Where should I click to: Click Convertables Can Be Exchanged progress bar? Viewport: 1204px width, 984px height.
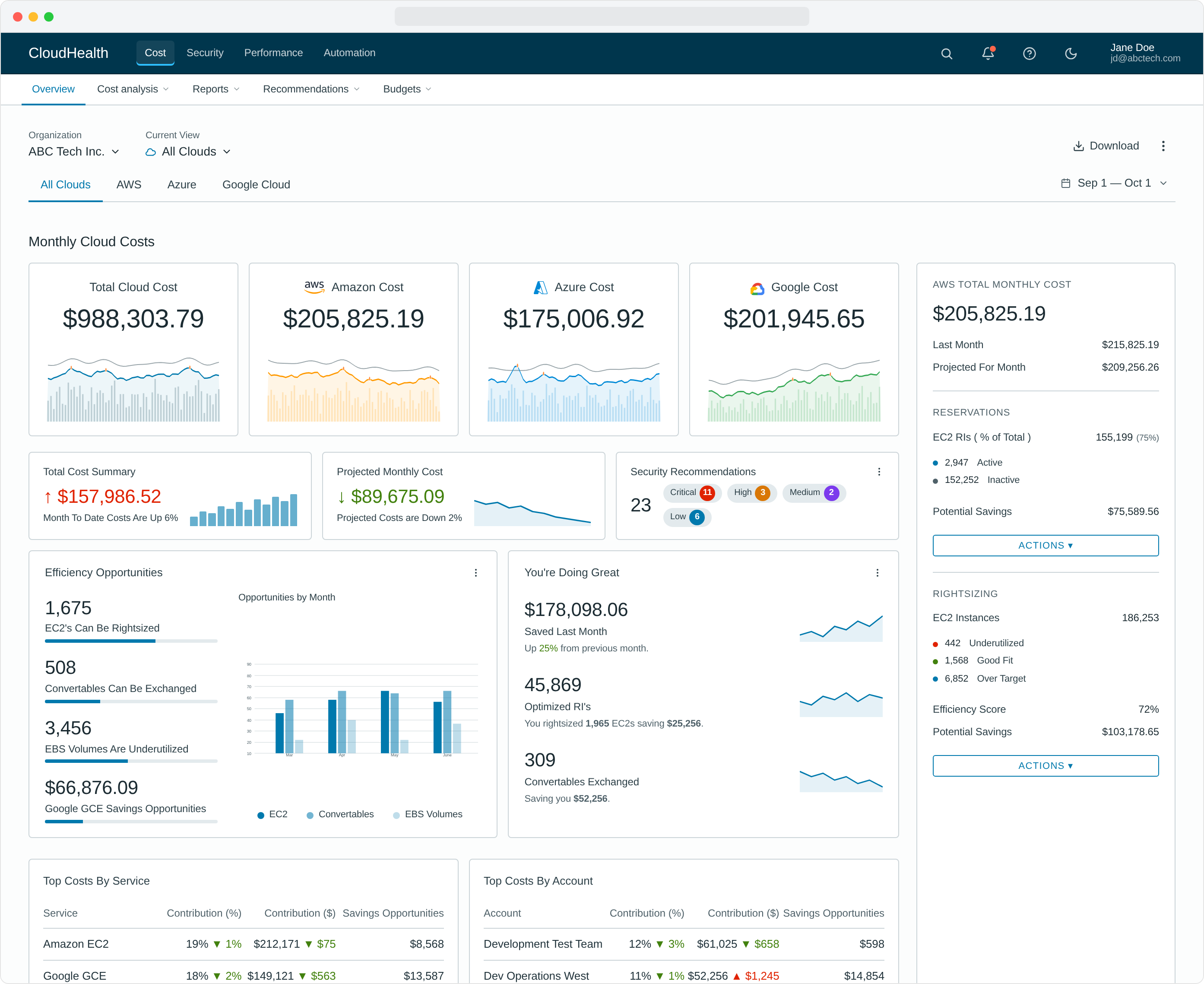[131, 702]
